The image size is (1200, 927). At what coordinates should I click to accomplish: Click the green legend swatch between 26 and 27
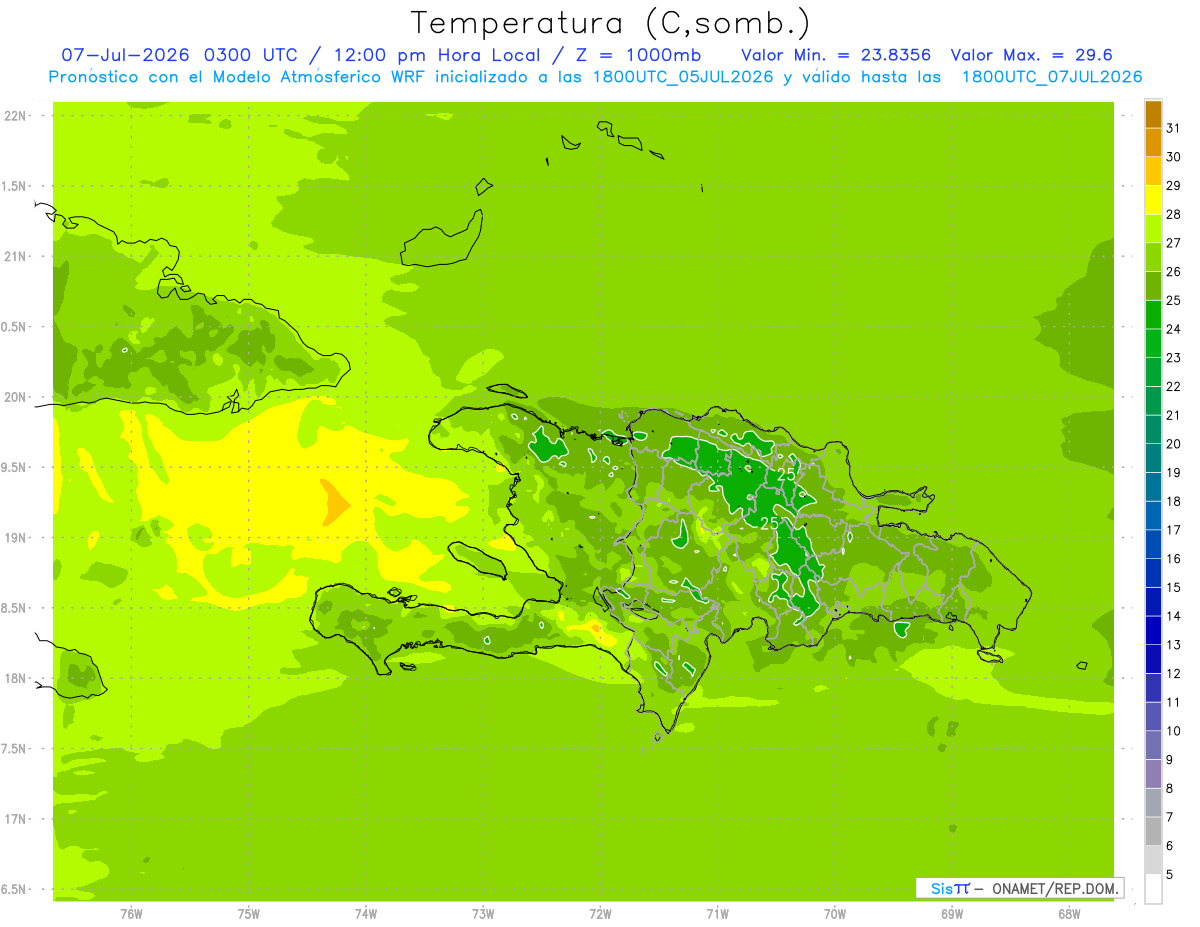(x=1153, y=257)
